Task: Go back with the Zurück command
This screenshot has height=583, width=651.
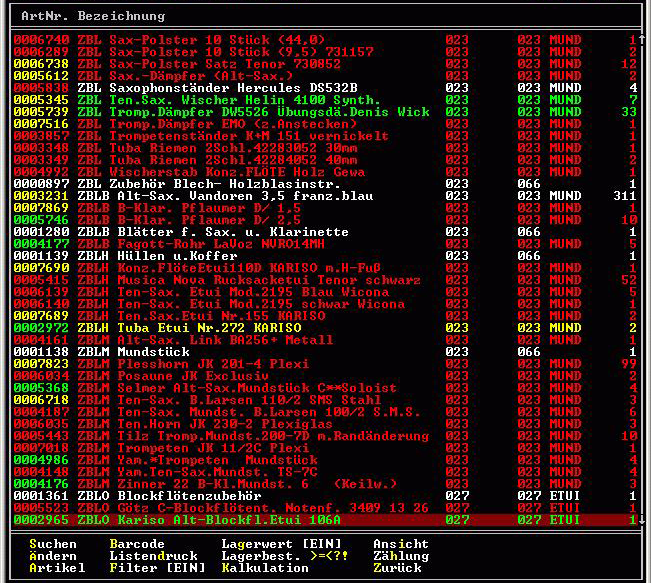Action: tap(397, 568)
